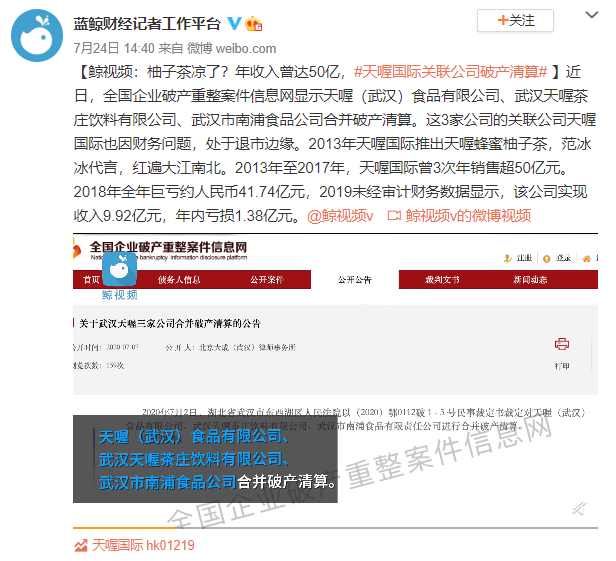This screenshot has height=561, width=616.
Task: Open hashtag #天喔国际关联公司破产清算#
Action: point(451,72)
